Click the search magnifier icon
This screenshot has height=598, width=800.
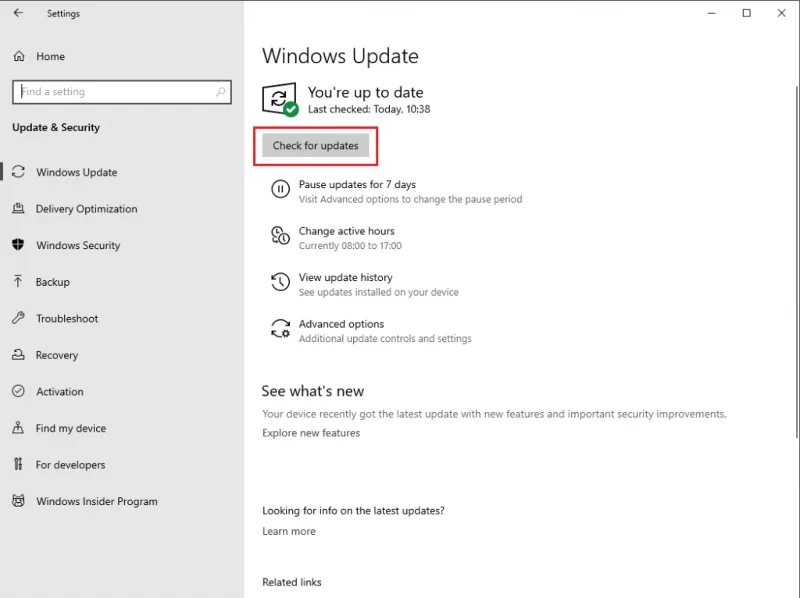click(220, 92)
